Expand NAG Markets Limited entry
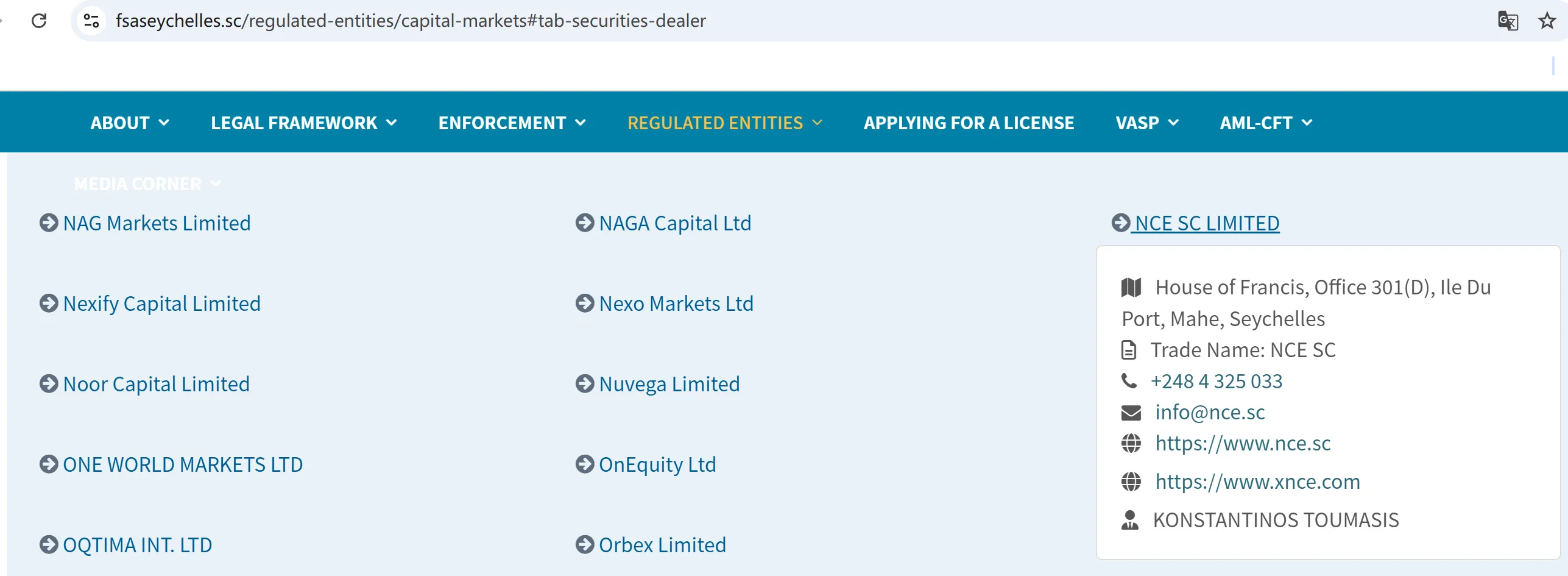The width and height of the screenshot is (1568, 576). (157, 224)
